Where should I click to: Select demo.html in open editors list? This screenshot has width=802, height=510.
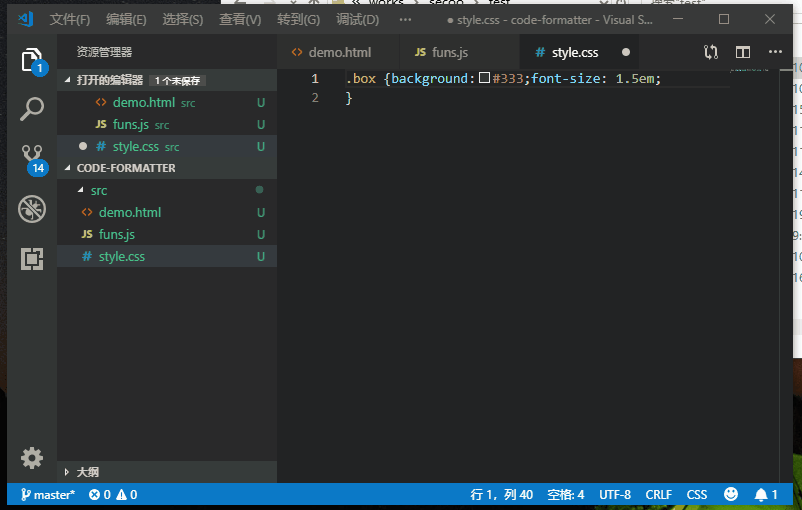click(167, 102)
